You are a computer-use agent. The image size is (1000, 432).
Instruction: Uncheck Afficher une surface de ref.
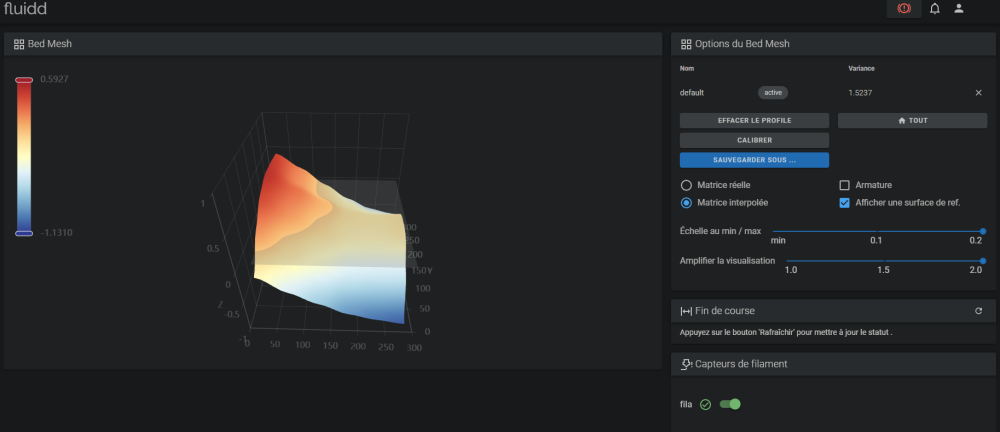coord(844,203)
